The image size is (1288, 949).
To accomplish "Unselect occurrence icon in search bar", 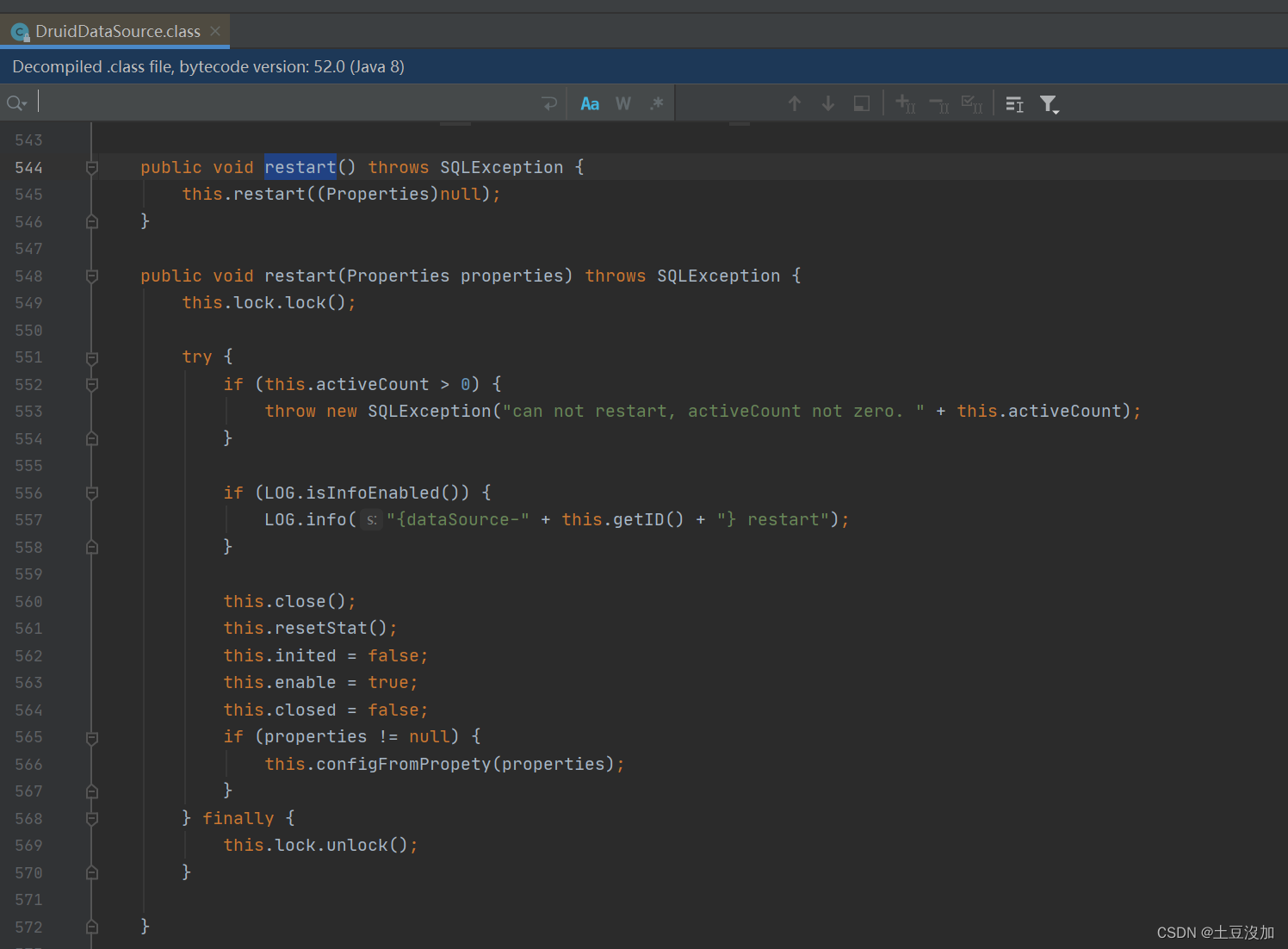I will click(x=938, y=104).
